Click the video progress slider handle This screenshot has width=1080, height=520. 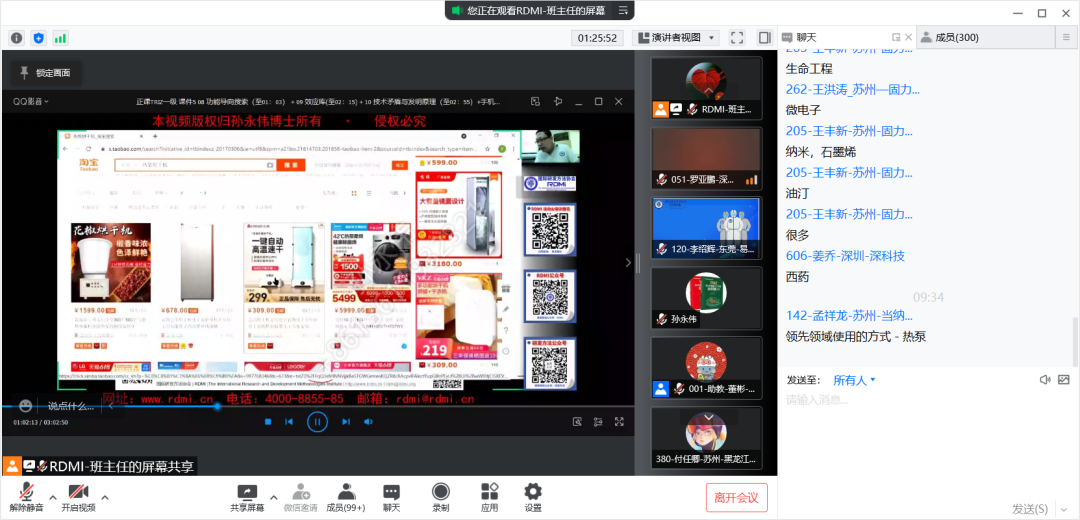pyautogui.click(x=217, y=406)
